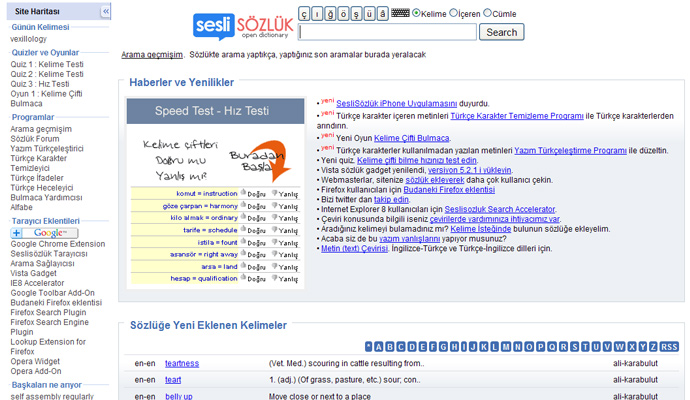This screenshot has width=690, height=400.
Task: Filter new words by letter D
Action: (411, 347)
